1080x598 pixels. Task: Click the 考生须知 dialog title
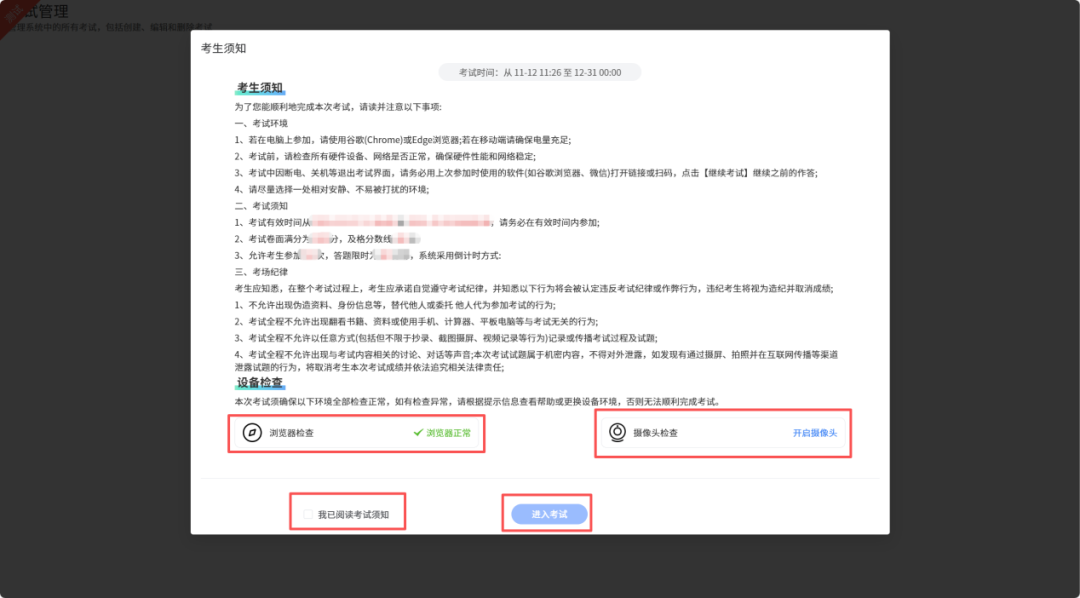(223, 48)
